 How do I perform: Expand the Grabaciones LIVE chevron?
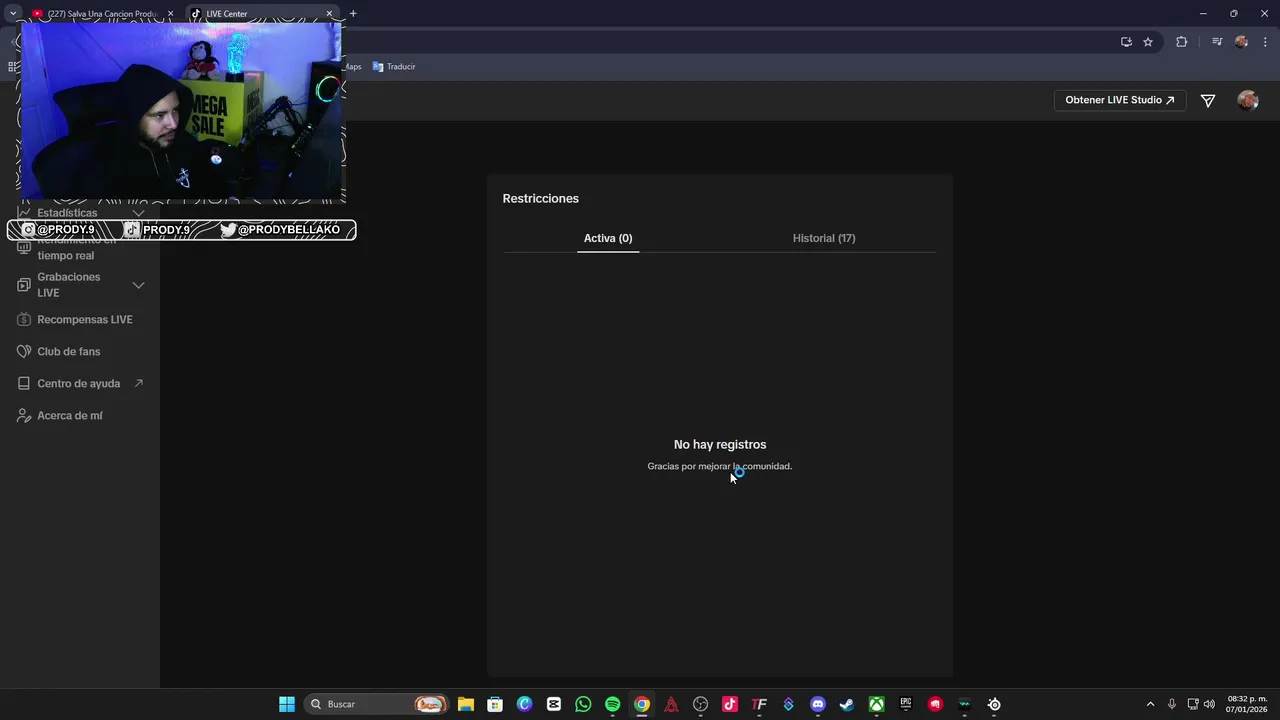point(139,285)
